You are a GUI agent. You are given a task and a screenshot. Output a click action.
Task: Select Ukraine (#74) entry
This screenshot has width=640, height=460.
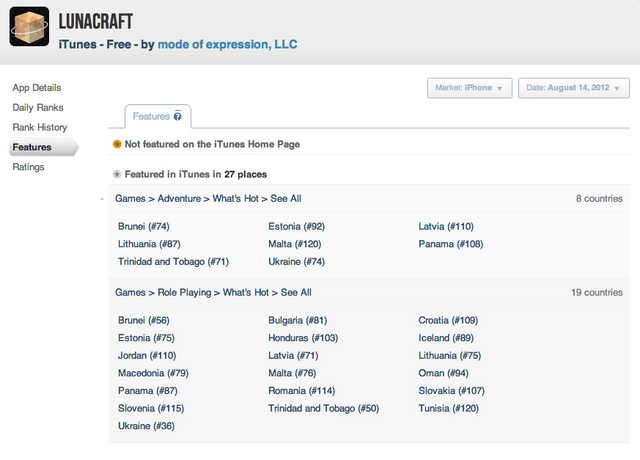pos(296,261)
